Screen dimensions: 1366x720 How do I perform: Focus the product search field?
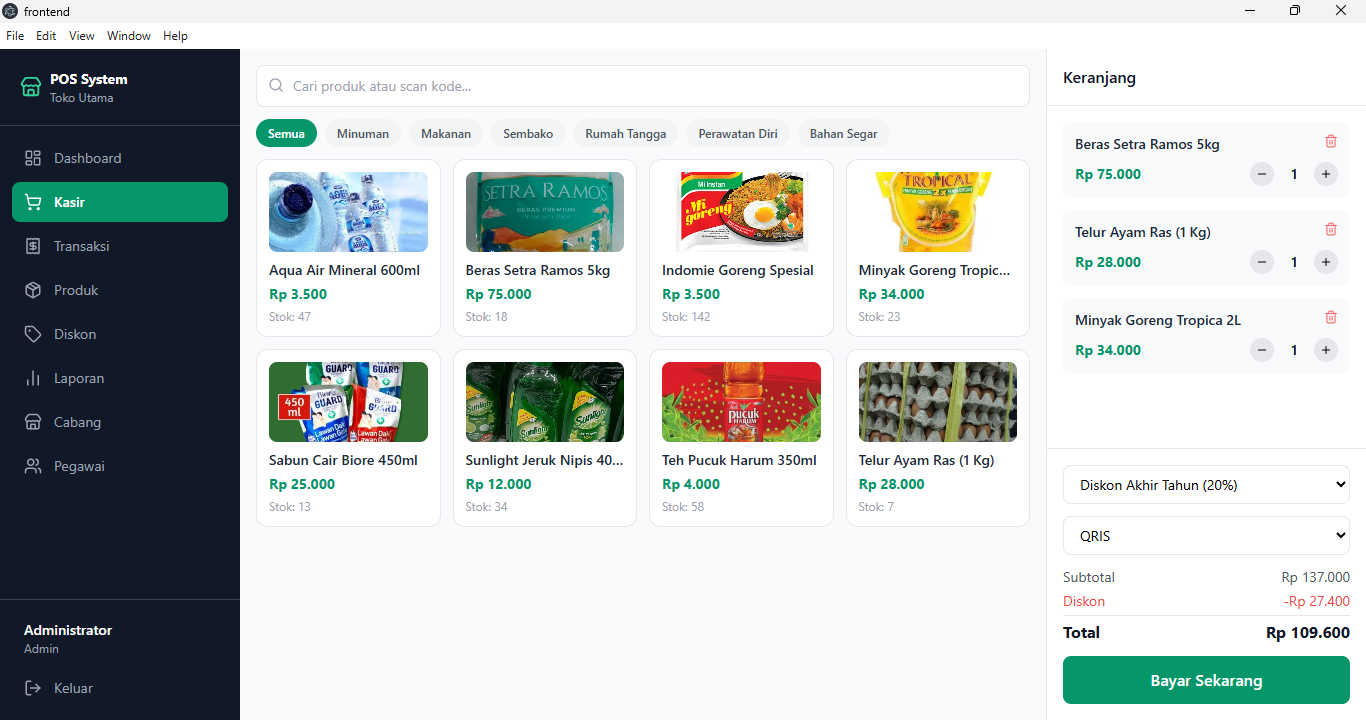643,86
